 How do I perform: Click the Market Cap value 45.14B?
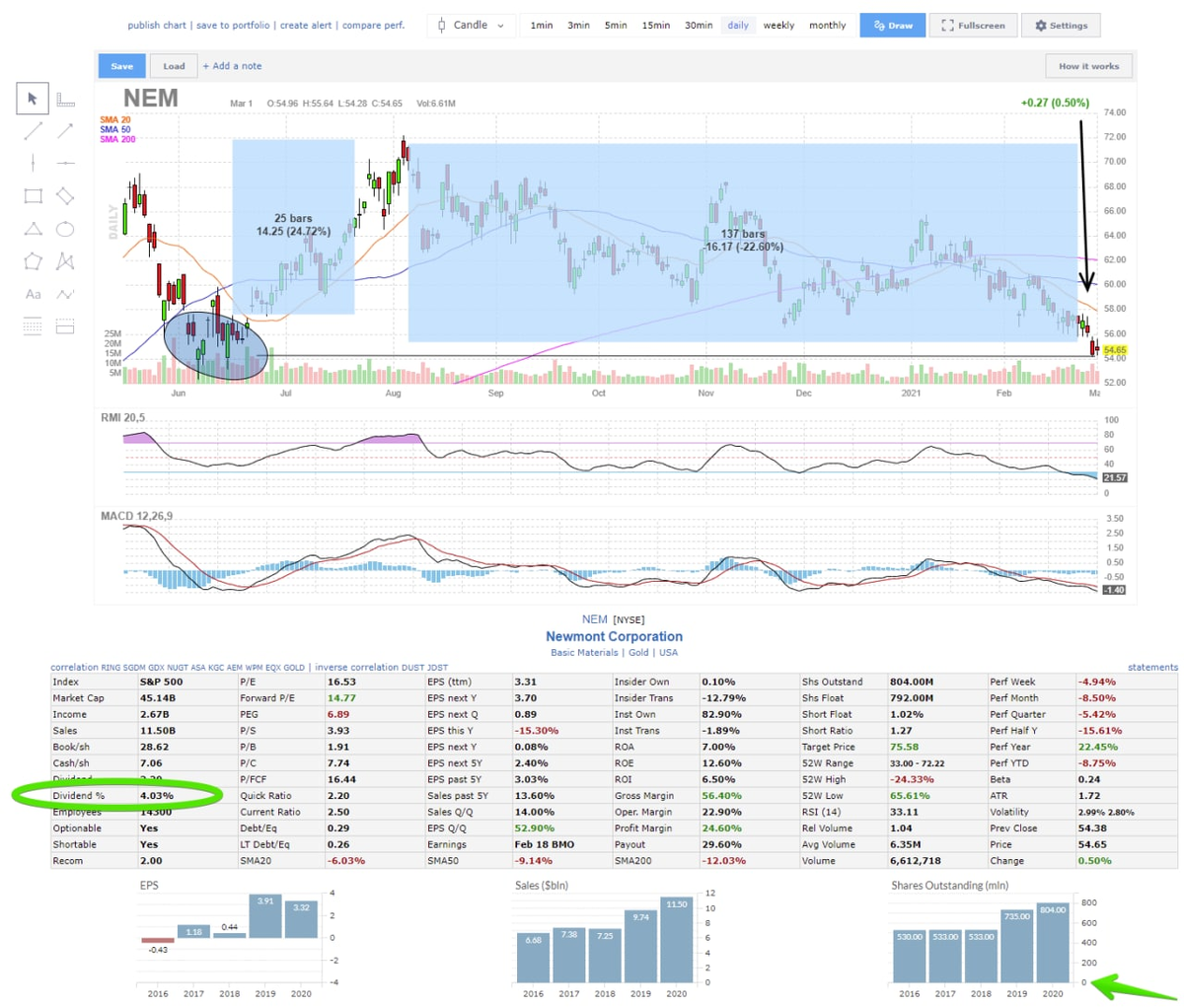(x=159, y=698)
